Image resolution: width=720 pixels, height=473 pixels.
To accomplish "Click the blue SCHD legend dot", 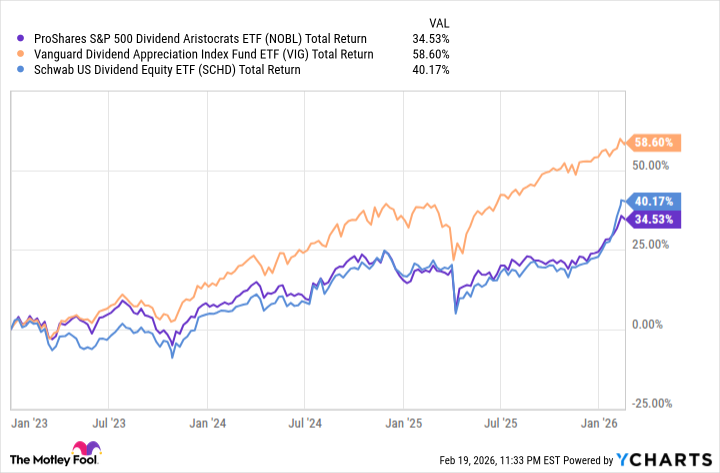I will click(11, 70).
